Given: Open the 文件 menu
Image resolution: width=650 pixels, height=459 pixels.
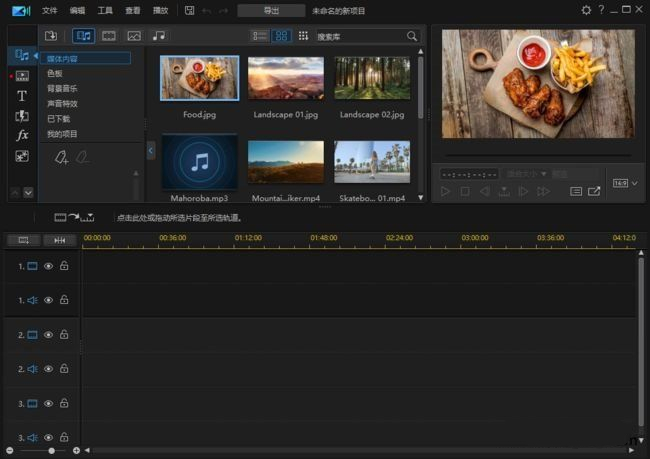Looking at the screenshot, I should [50, 10].
